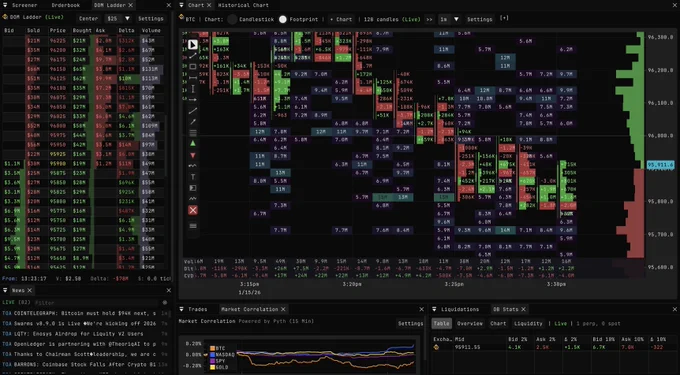This screenshot has height=375, width=680.
Task: Close the Chart tab
Action: click(209, 5)
